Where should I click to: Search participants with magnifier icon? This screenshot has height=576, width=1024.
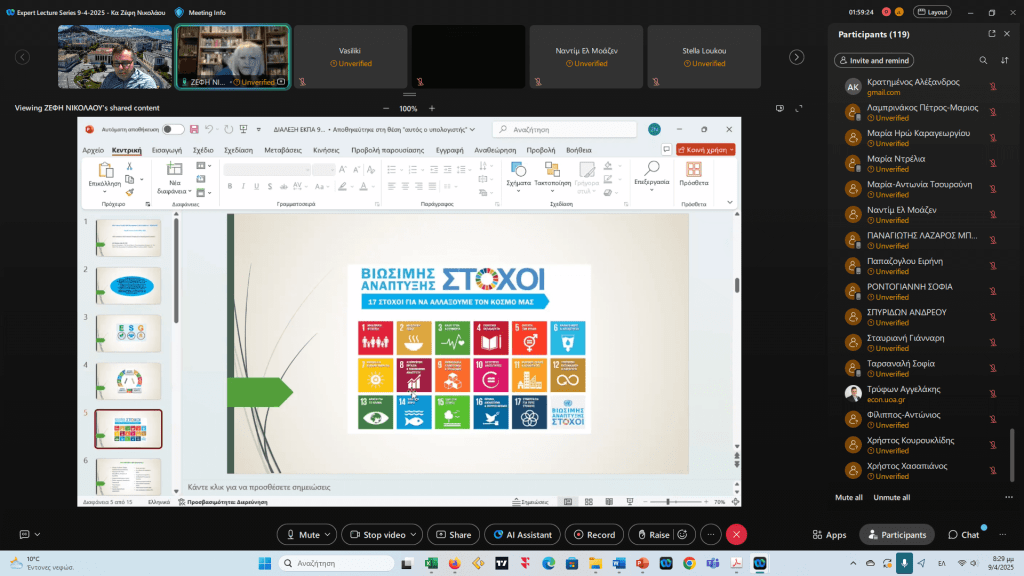point(983,60)
